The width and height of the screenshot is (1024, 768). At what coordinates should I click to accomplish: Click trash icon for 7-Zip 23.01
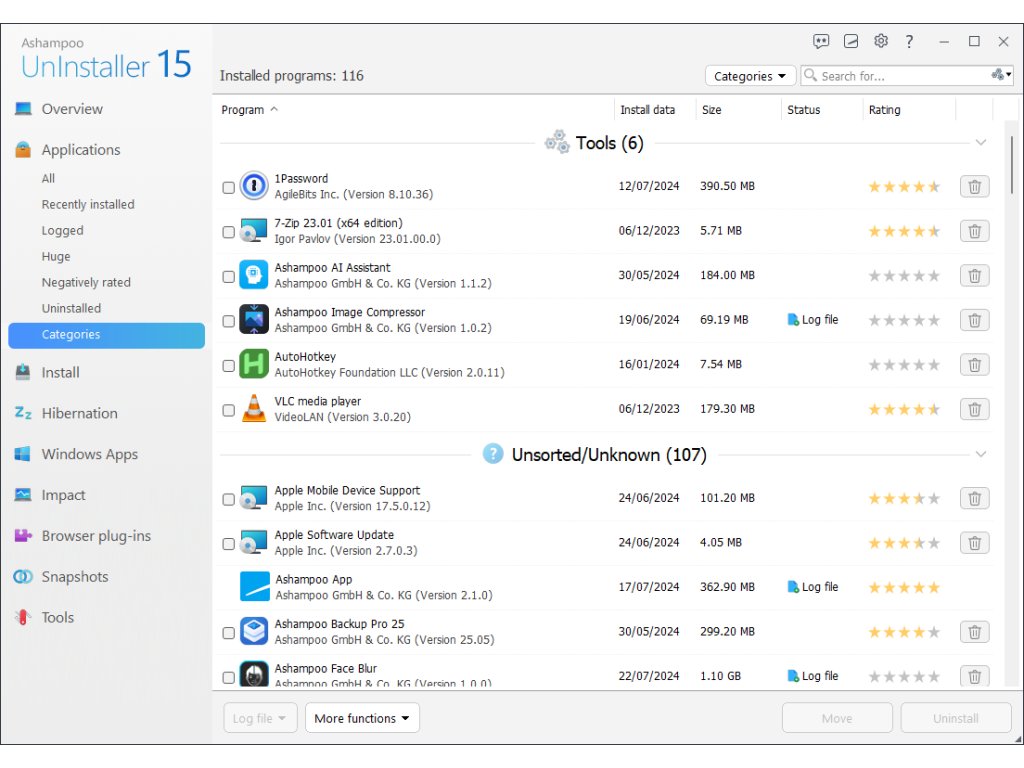[974, 231]
